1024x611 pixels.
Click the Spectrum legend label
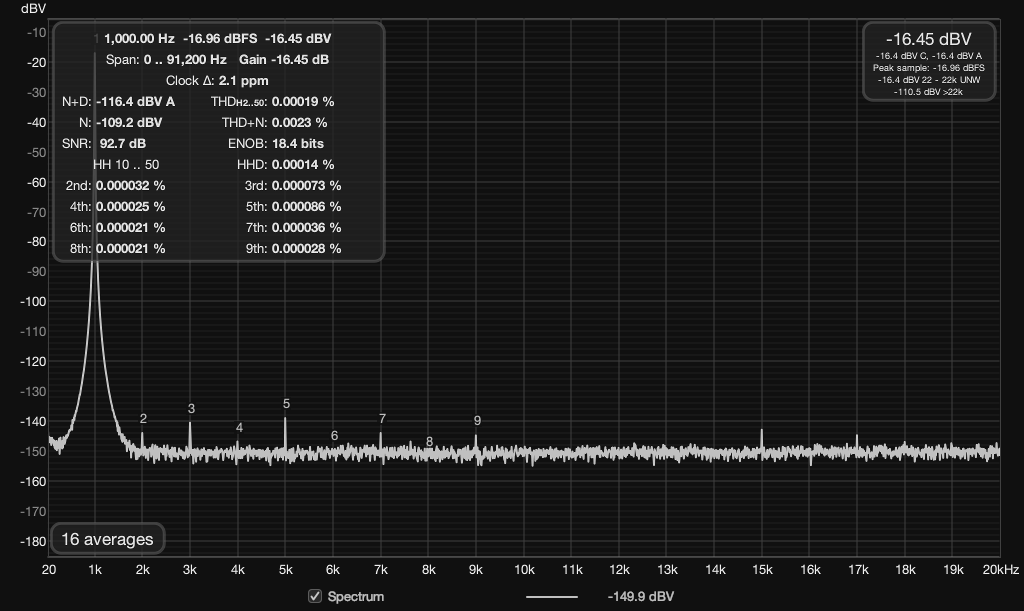pos(356,597)
